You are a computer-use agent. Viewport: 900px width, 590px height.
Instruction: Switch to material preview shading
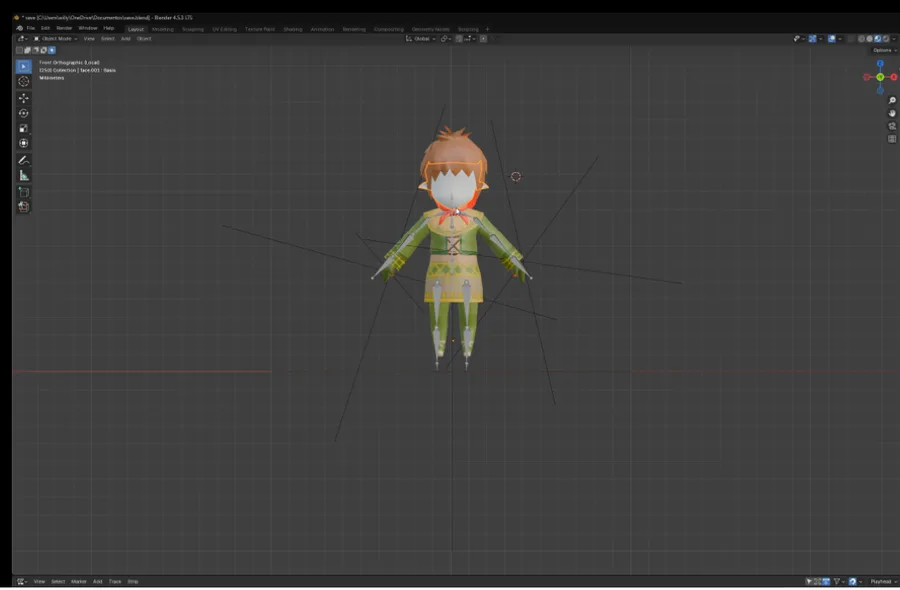point(878,38)
